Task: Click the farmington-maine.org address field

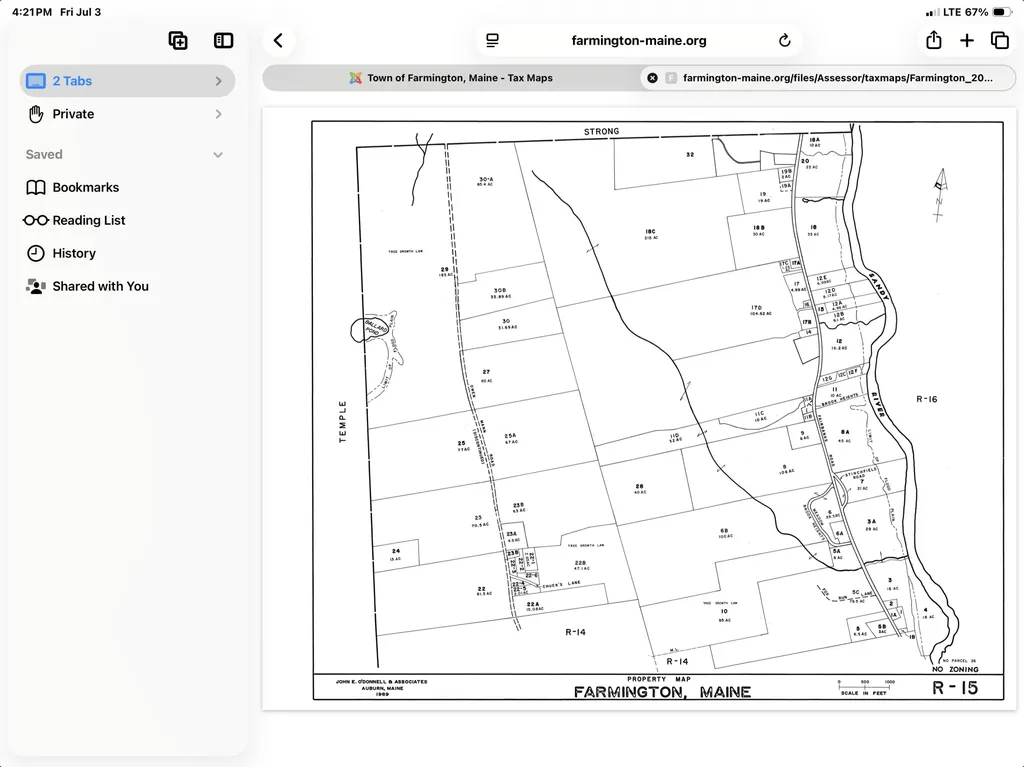Action: coord(639,41)
